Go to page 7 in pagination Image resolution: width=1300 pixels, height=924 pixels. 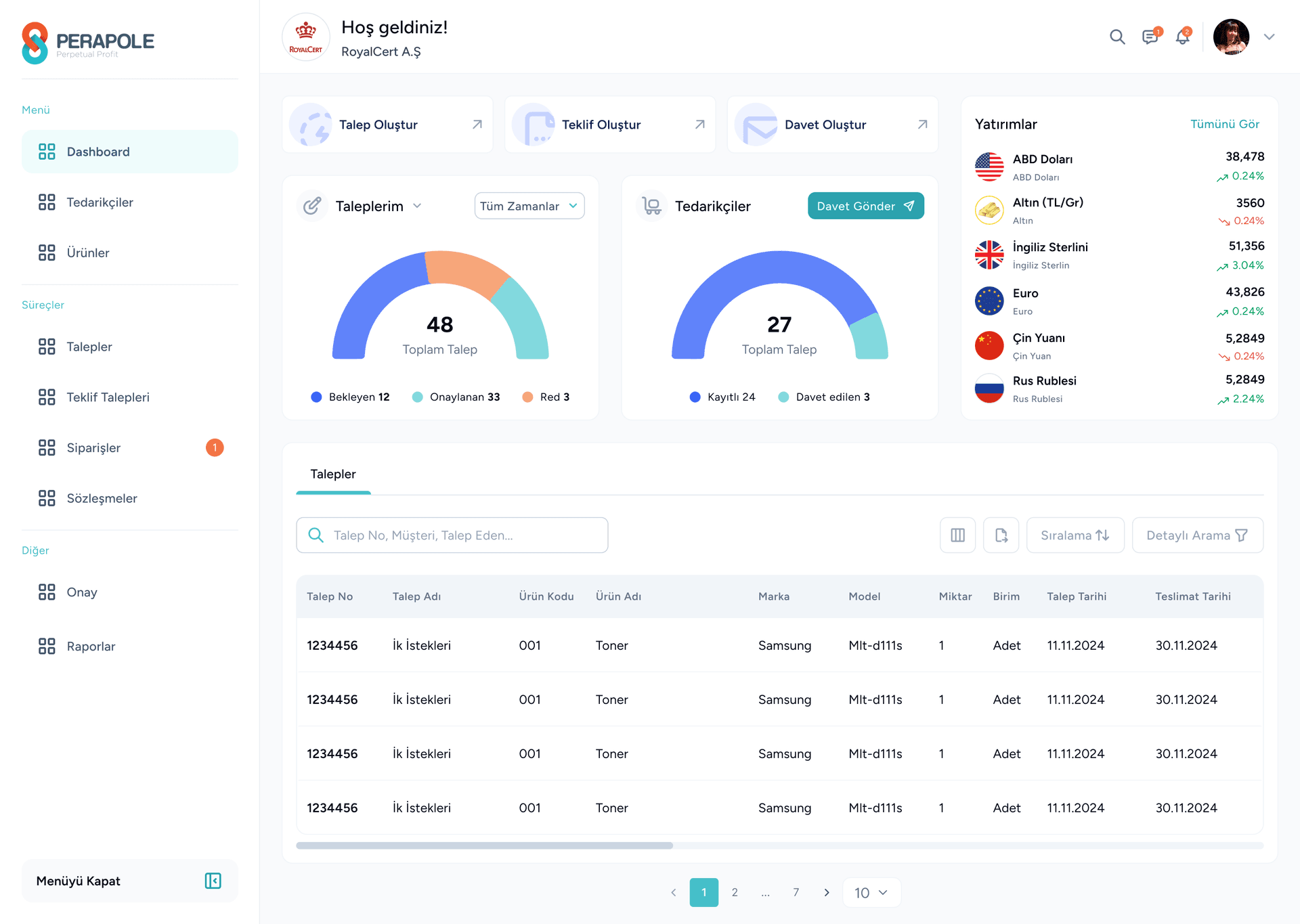point(796,893)
